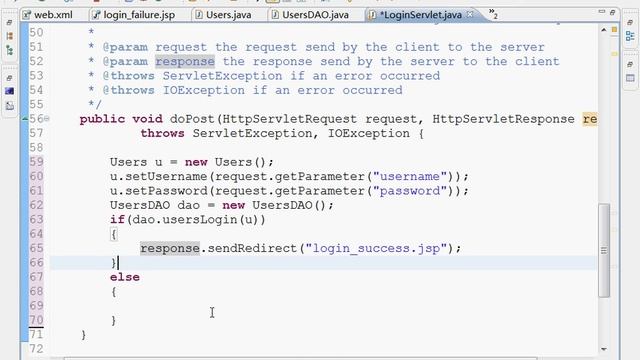Click line number 63 in the gutter
The width and height of the screenshot is (640, 360).
(x=36, y=220)
